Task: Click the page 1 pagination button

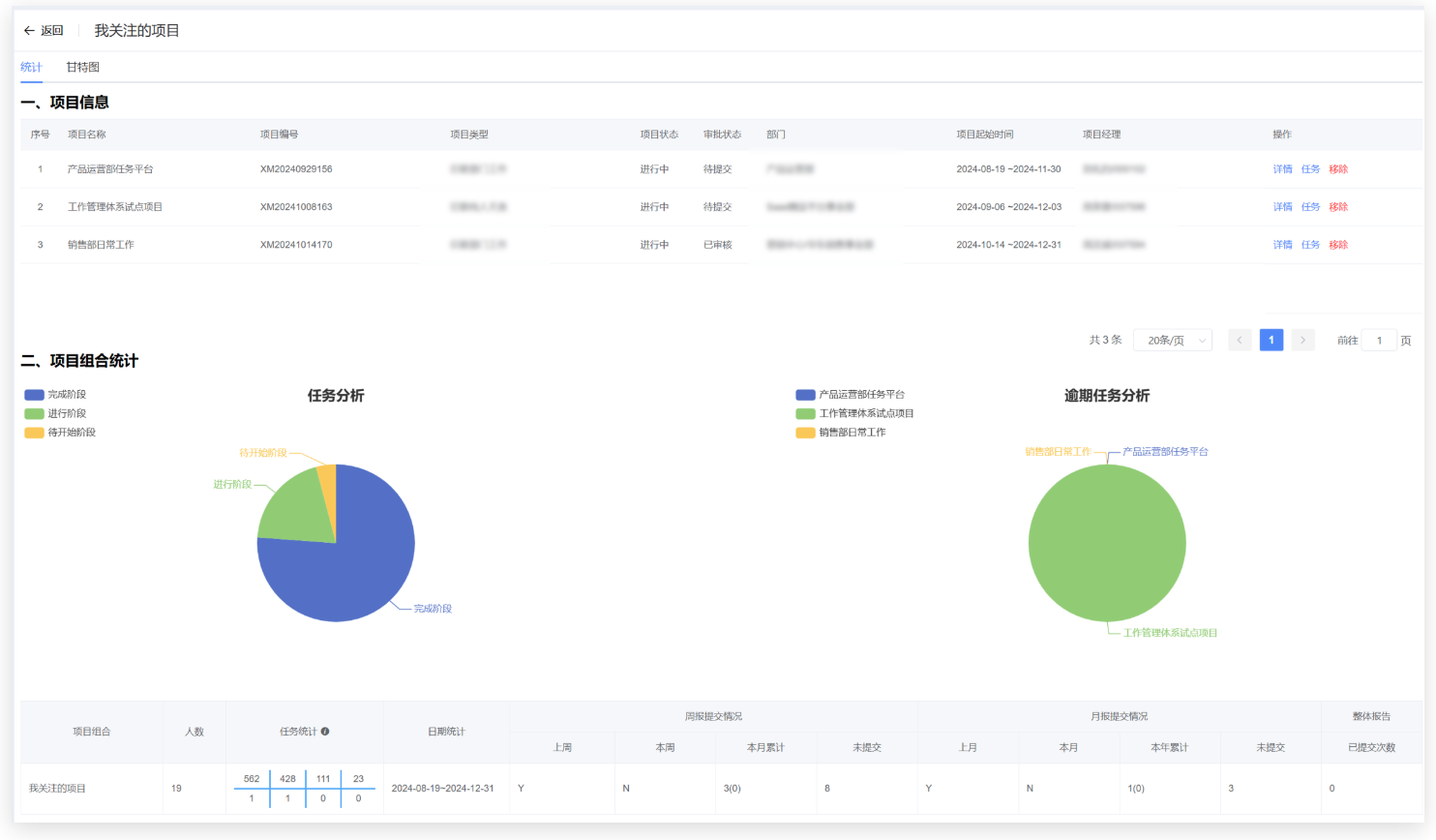Action: click(1271, 340)
